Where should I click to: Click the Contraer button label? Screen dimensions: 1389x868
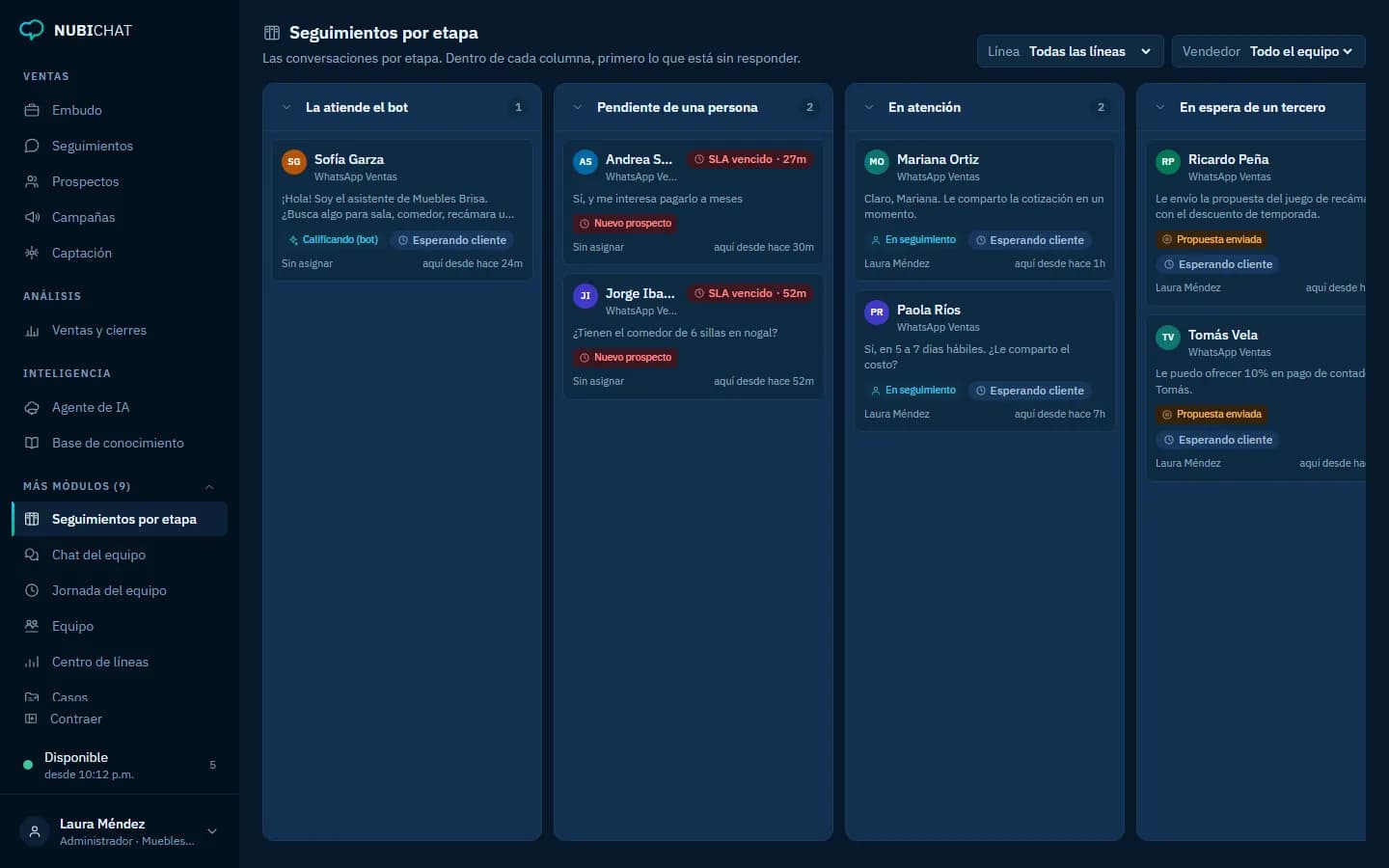pyautogui.click(x=76, y=719)
